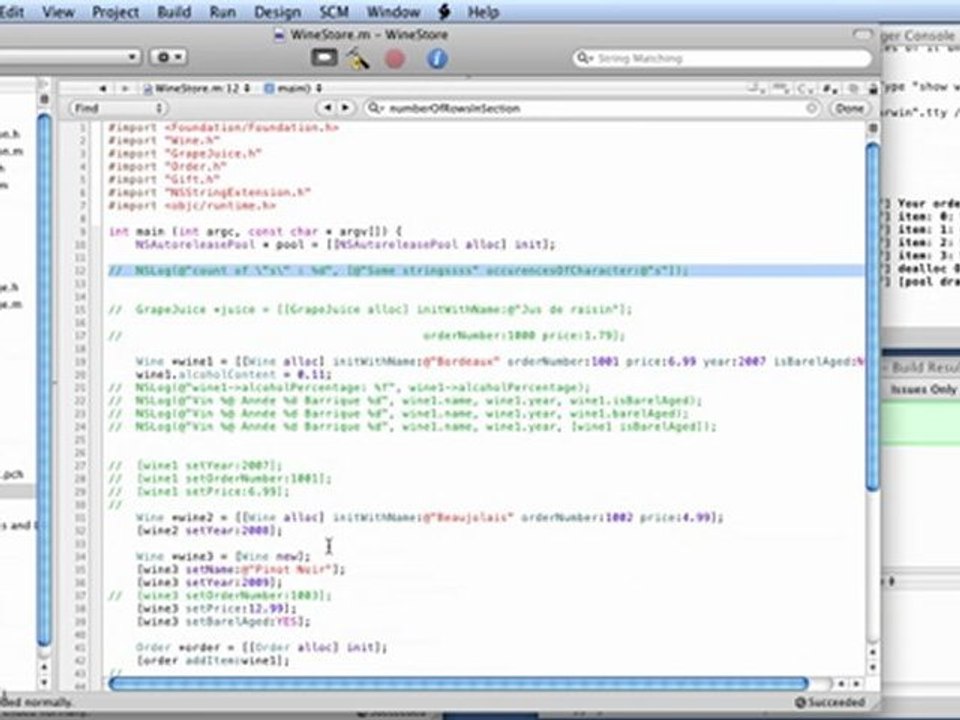Click the magnifier in the String Matching field
The image size is (960, 720).
coord(584,58)
